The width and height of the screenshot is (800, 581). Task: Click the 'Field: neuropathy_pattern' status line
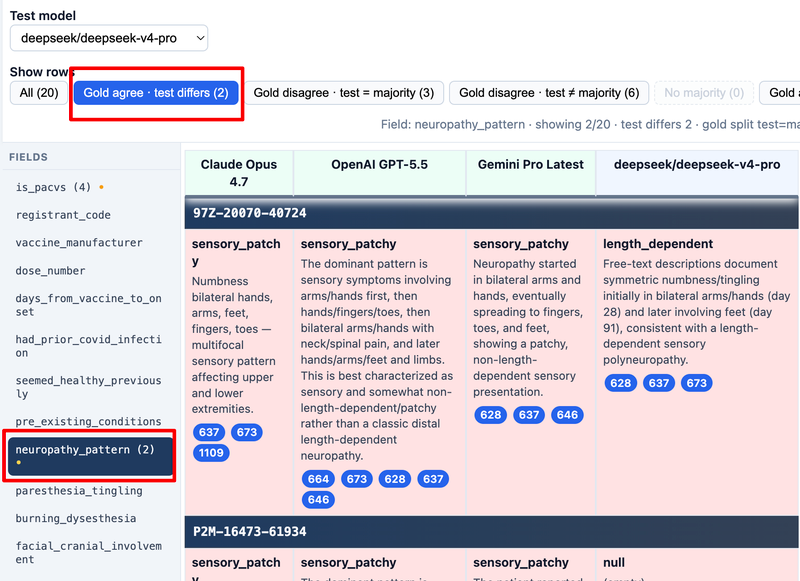tap(590, 124)
